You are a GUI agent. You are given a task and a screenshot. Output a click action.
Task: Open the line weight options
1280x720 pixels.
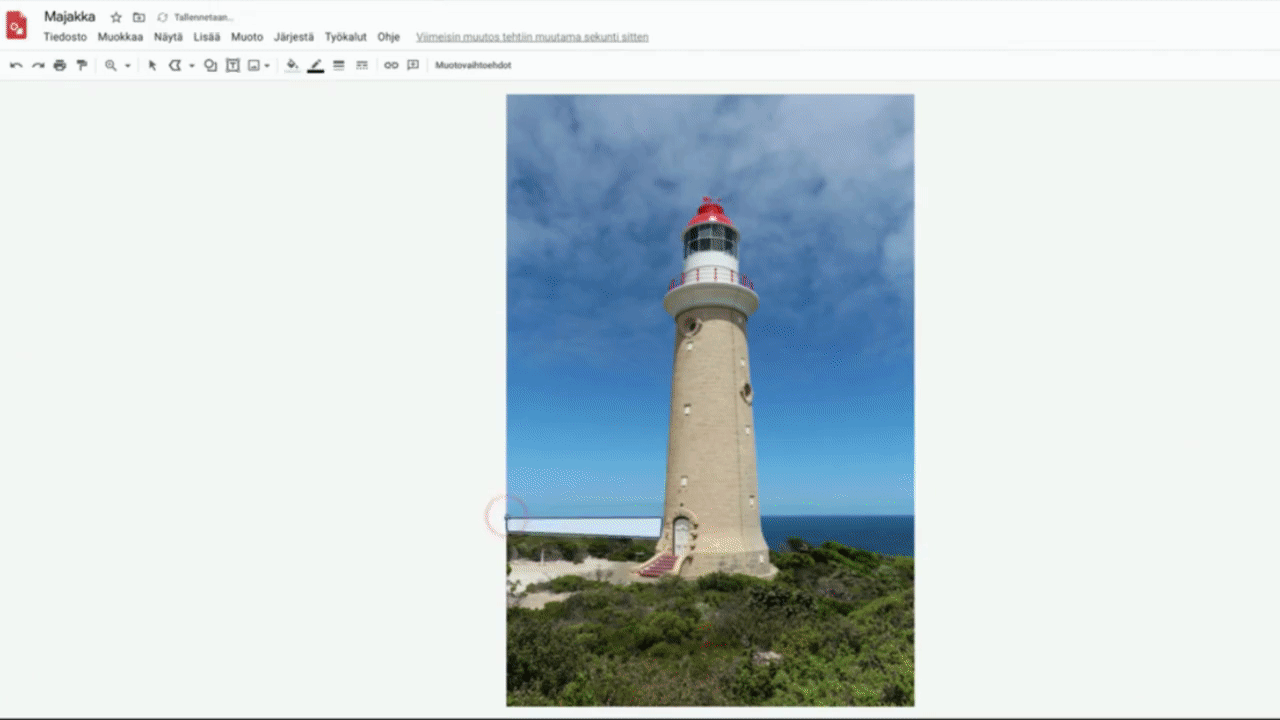[338, 65]
